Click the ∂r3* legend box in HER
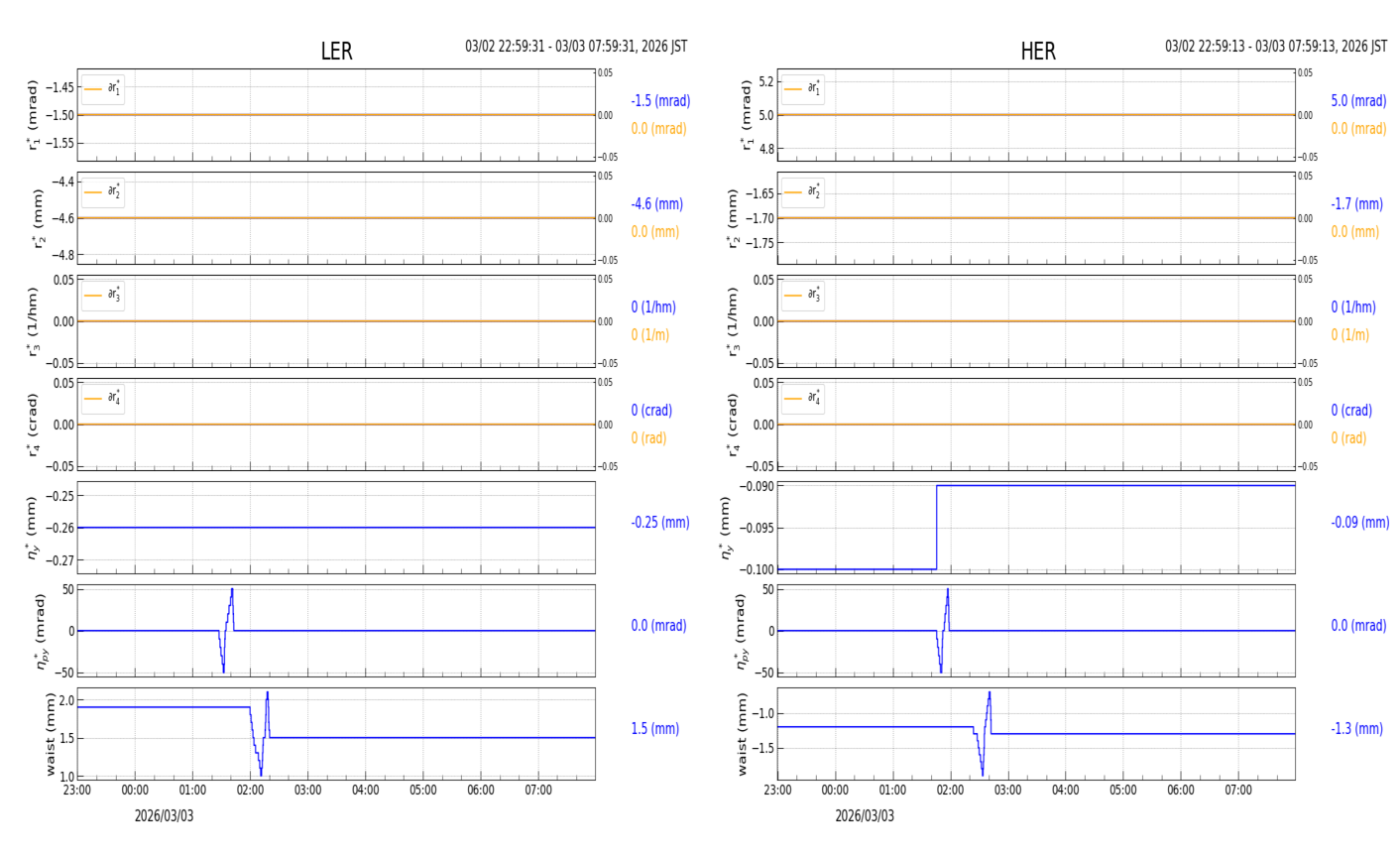Viewport: 1400px width, 857px height. coord(803,296)
